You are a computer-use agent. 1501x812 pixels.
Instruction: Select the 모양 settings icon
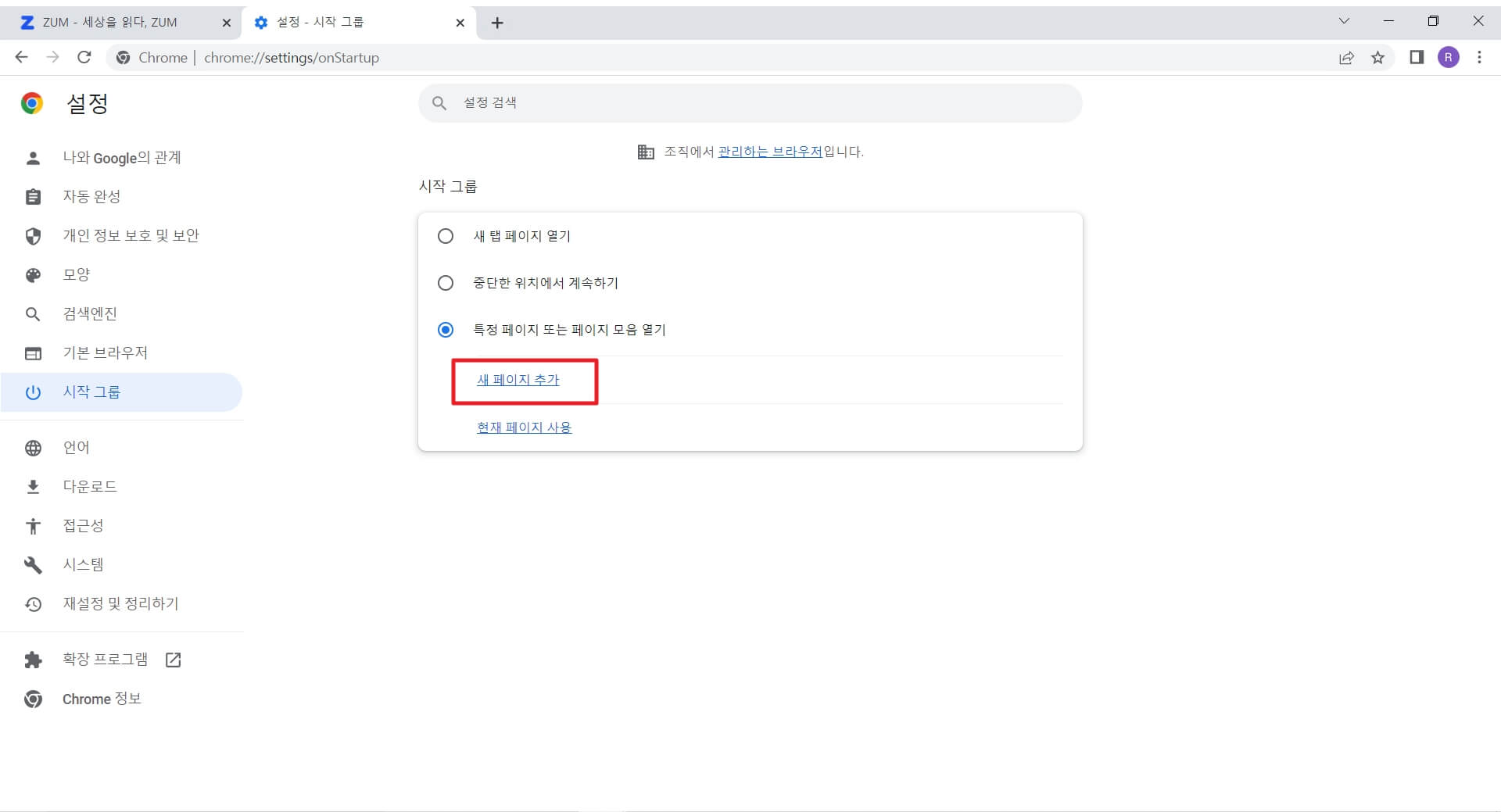(x=34, y=274)
